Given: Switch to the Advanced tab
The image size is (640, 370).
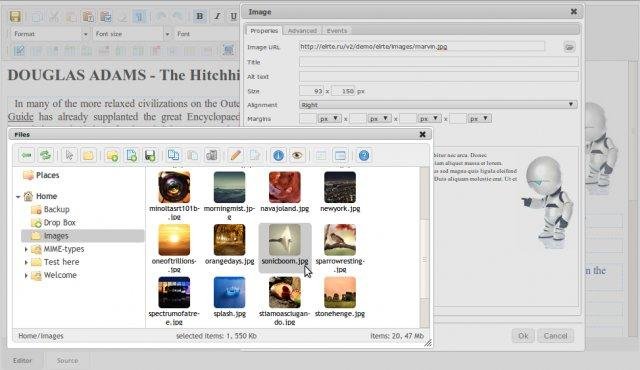Looking at the screenshot, I should (302, 31).
